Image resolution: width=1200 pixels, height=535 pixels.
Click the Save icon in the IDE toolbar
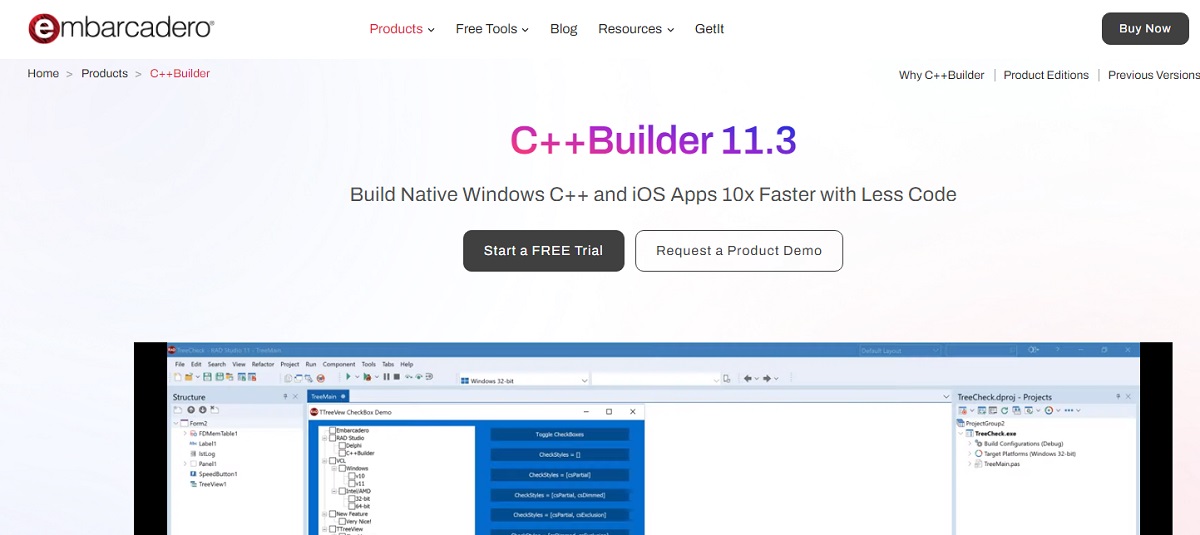point(207,378)
